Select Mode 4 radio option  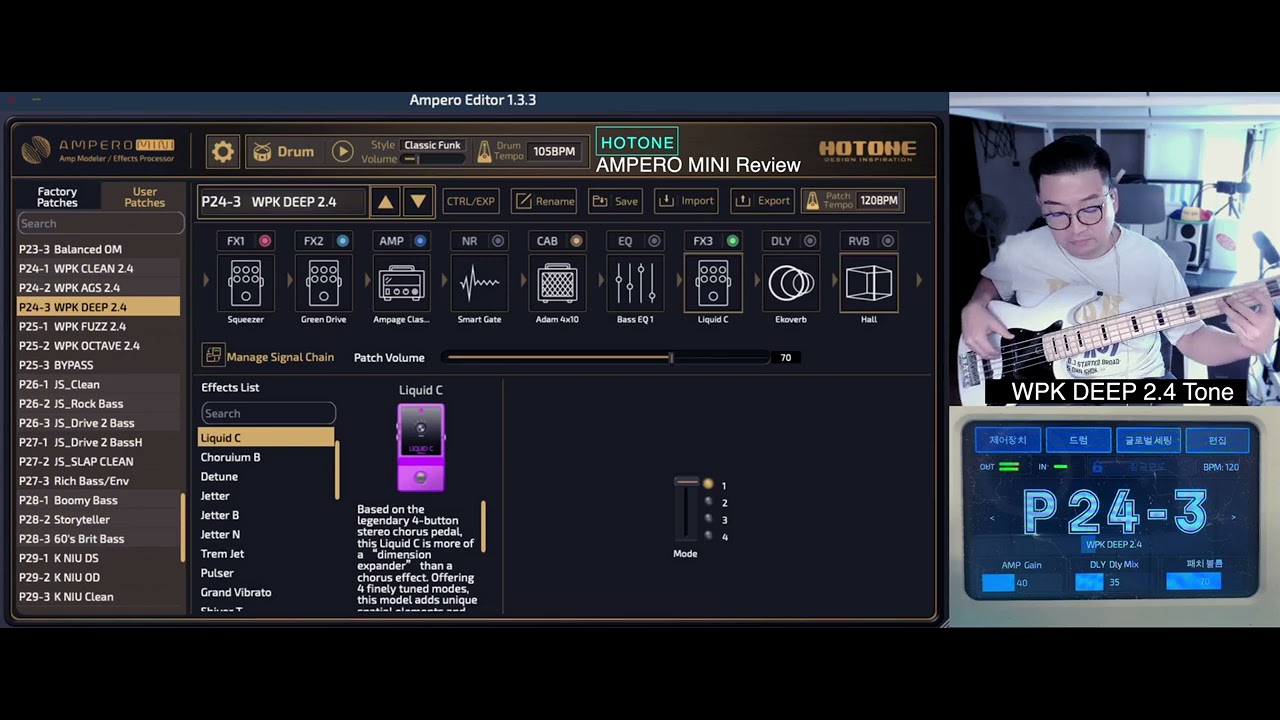pyautogui.click(x=708, y=537)
